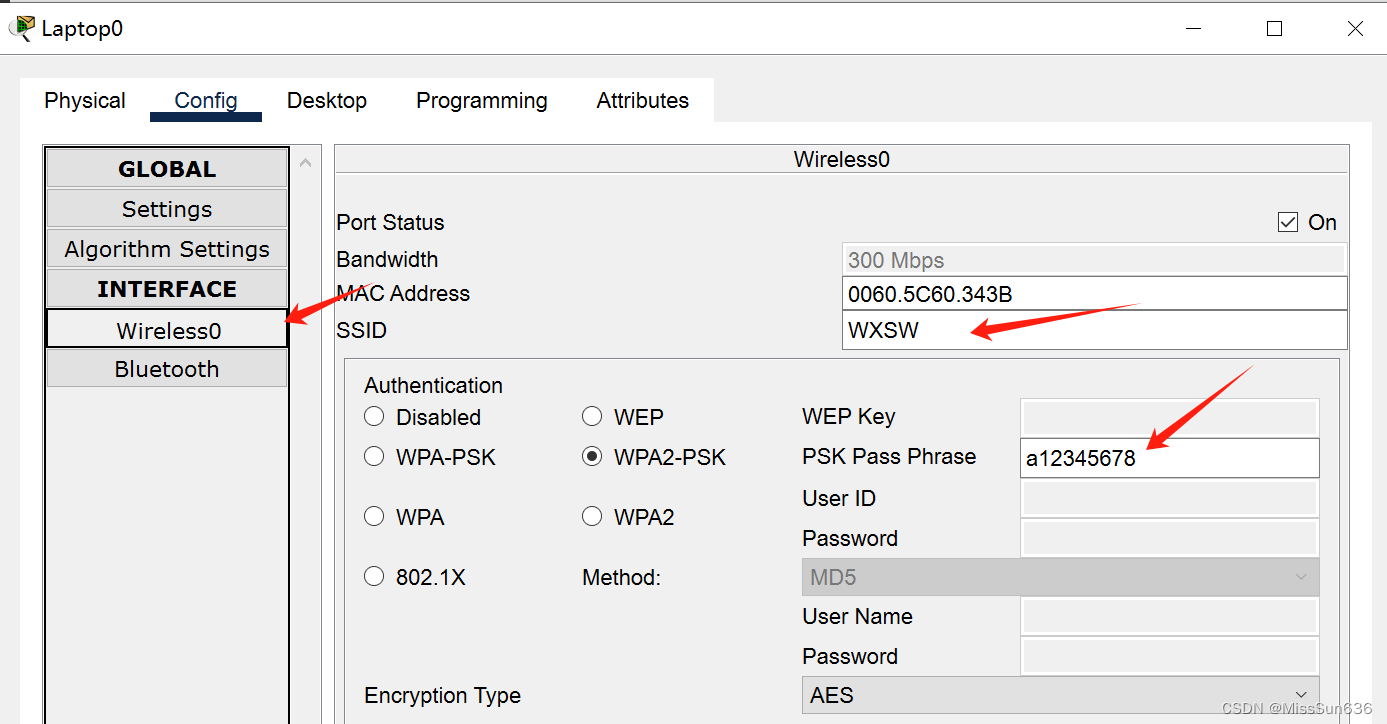
Task: Toggle the Port Status On checkbox
Action: (x=1288, y=222)
